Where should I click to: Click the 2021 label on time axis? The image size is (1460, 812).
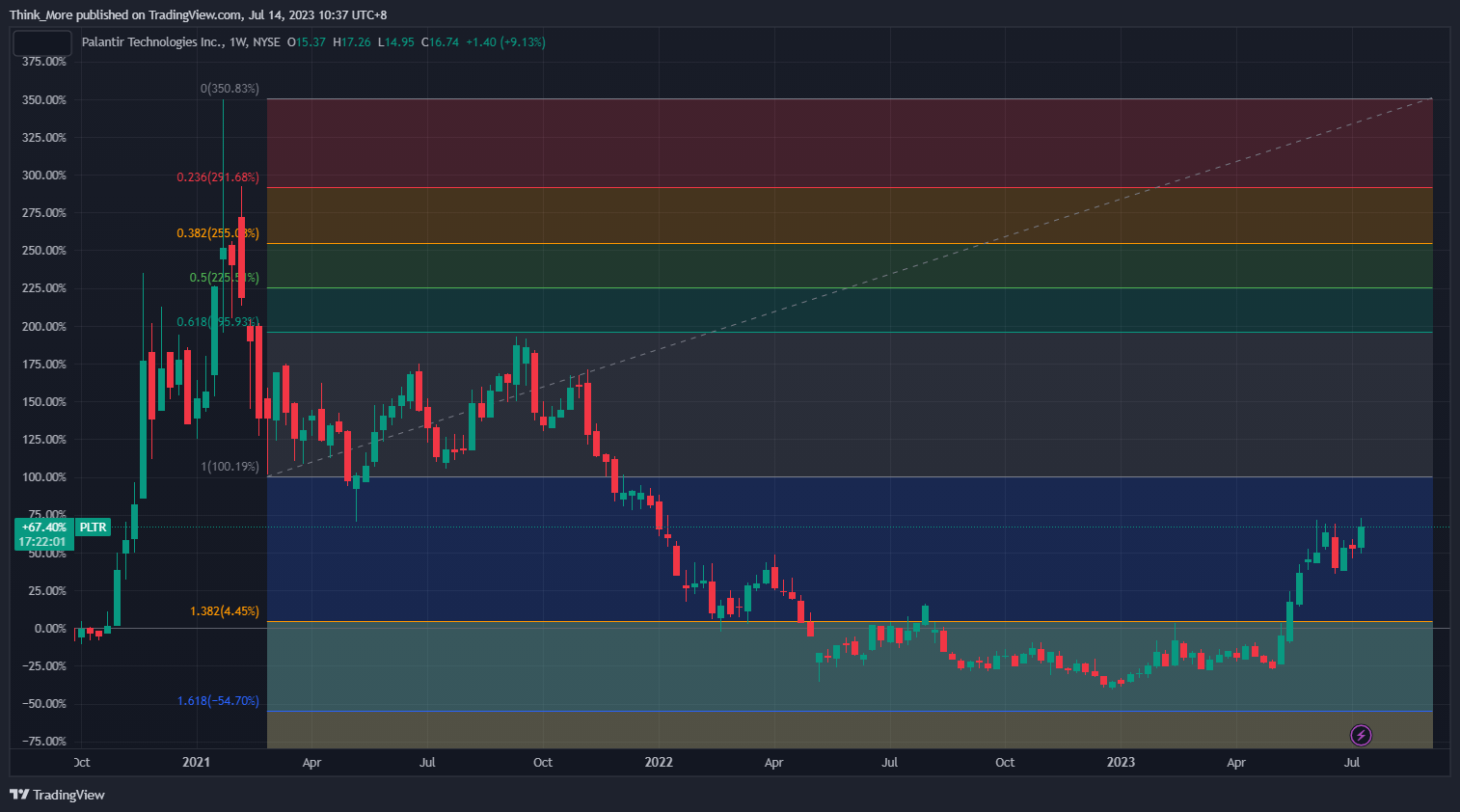[196, 762]
